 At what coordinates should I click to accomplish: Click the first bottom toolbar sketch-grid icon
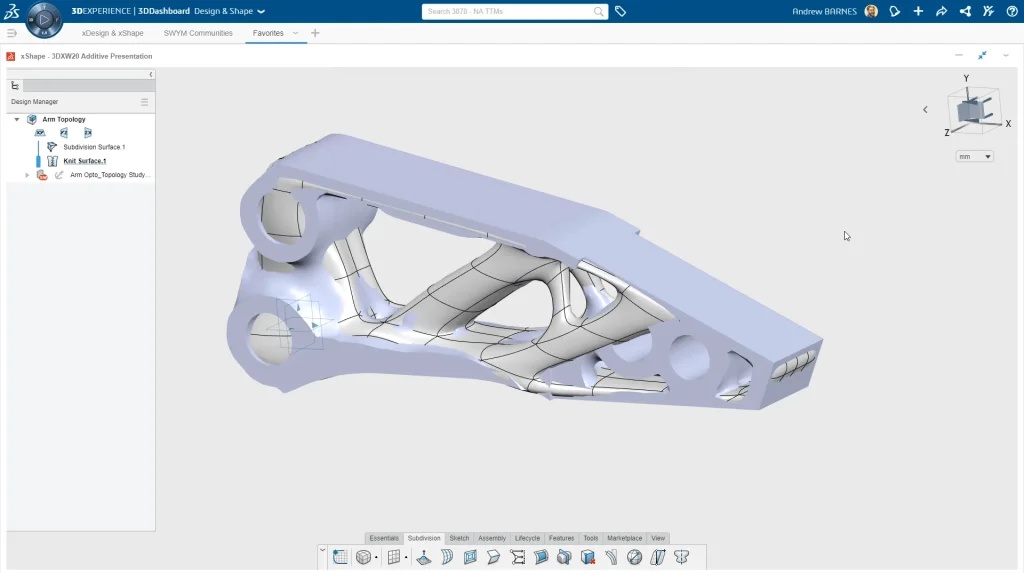(341, 557)
